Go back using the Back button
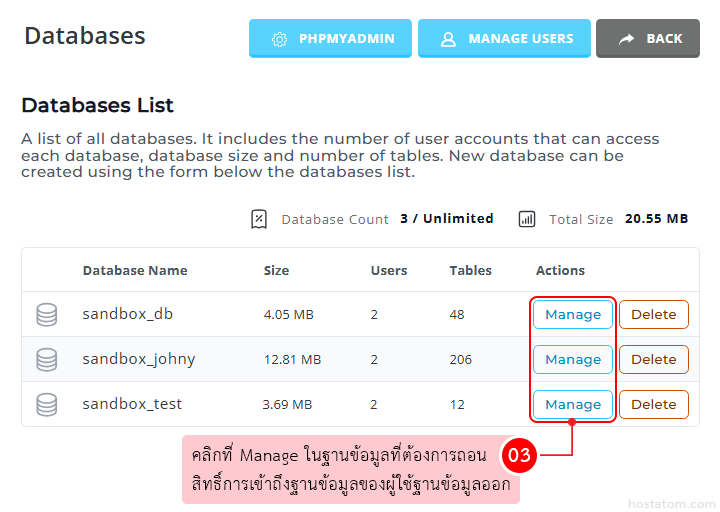 click(648, 39)
